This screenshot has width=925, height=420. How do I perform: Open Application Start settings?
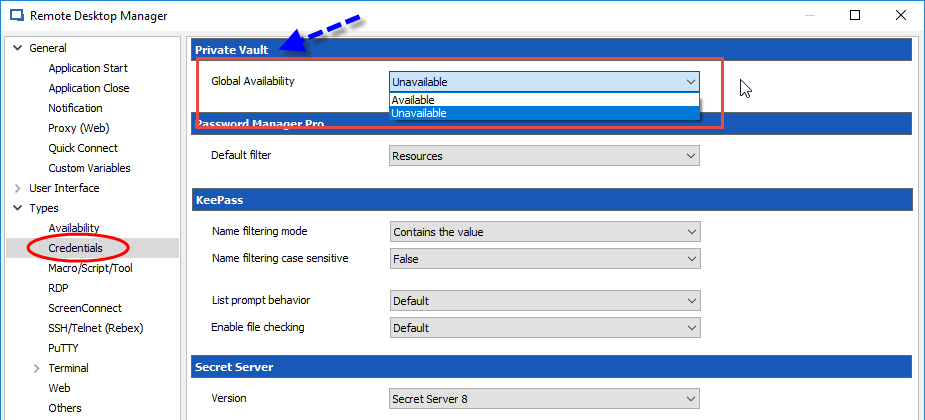[x=88, y=68]
